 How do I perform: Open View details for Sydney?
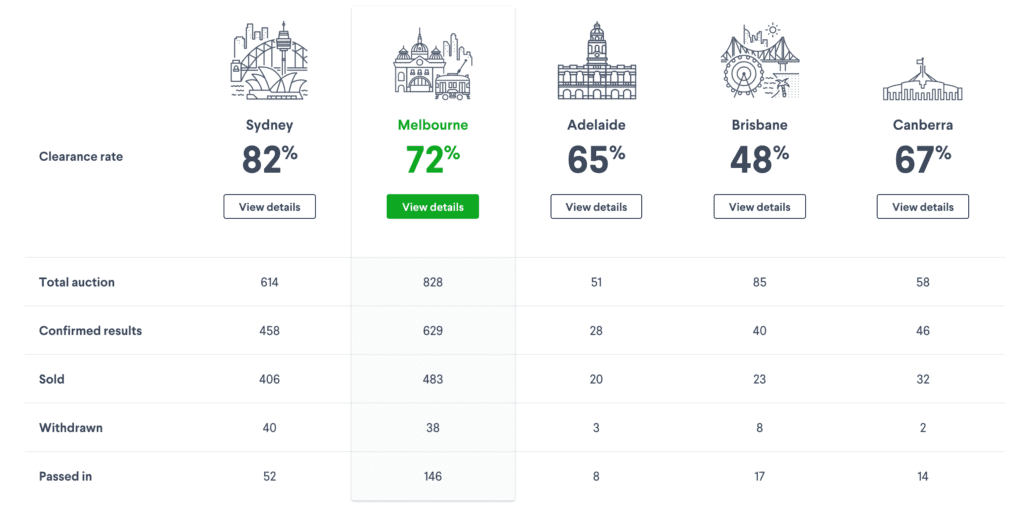pyautogui.click(x=270, y=206)
